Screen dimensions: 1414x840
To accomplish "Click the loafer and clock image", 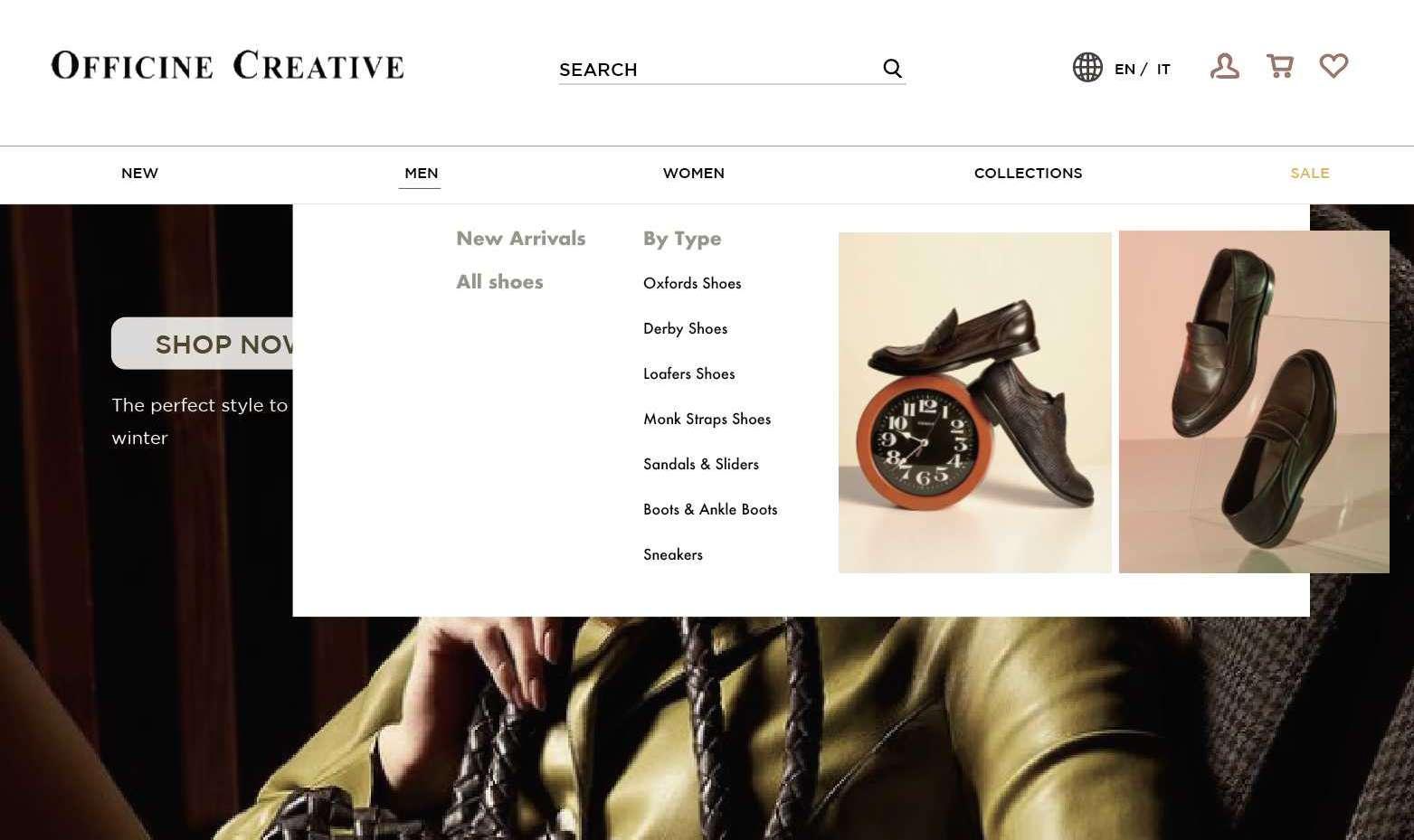I will 974,402.
